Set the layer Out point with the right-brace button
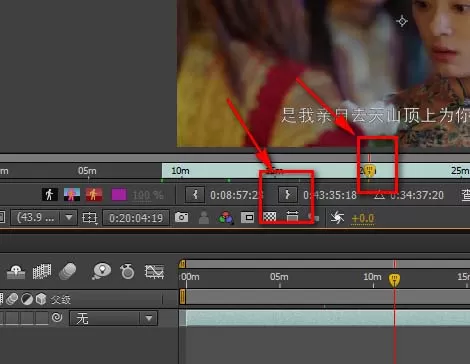This screenshot has width=470, height=364. pos(287,195)
